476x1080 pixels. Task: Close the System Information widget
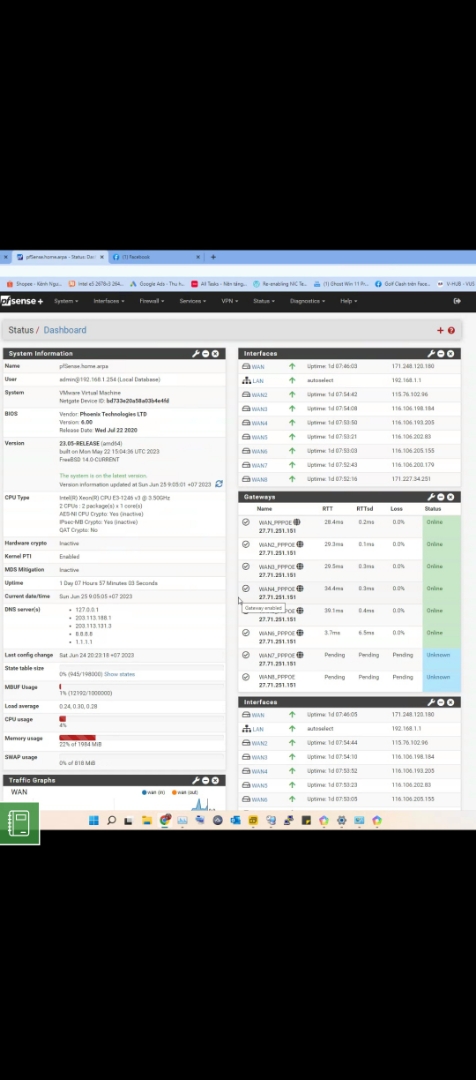pyautogui.click(x=215, y=353)
